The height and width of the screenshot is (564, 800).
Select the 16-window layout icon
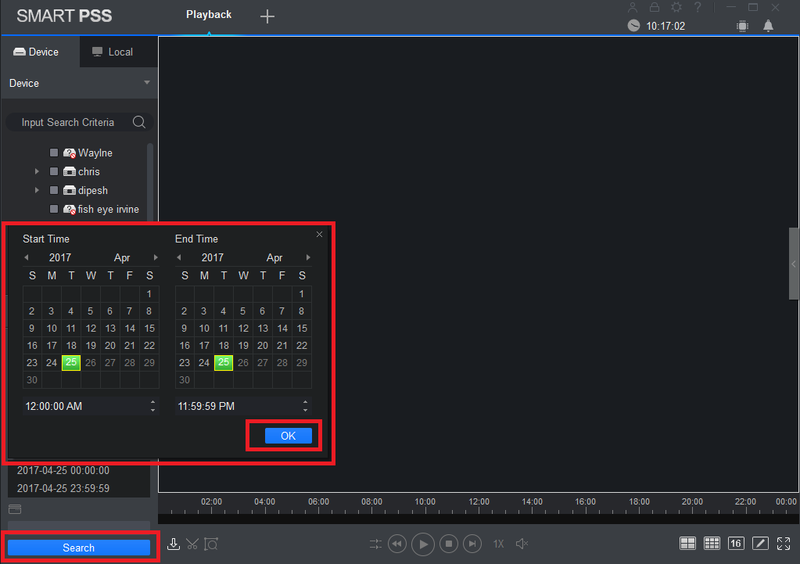736,544
